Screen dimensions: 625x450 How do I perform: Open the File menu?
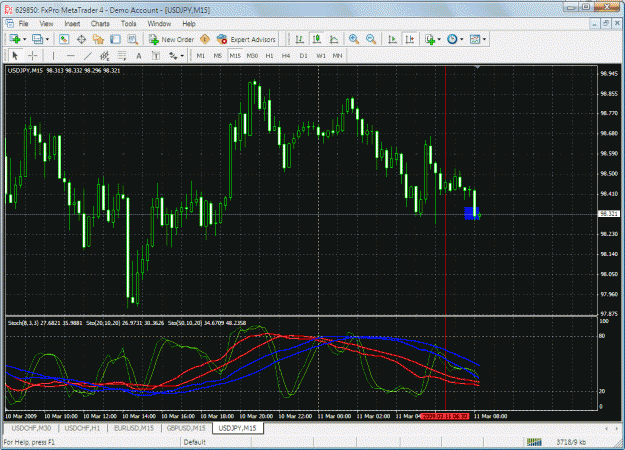point(24,24)
